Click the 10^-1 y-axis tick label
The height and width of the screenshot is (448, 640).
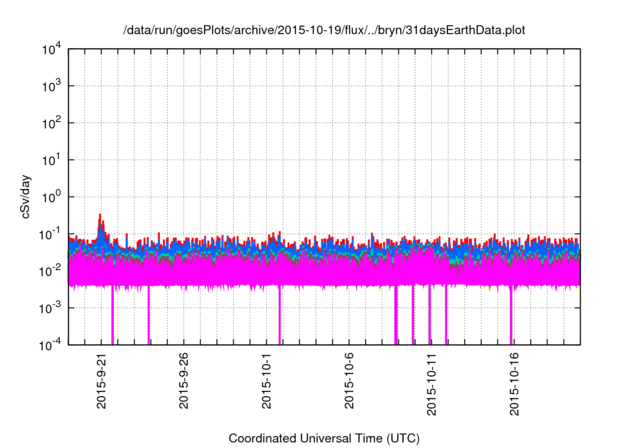pyautogui.click(x=51, y=234)
